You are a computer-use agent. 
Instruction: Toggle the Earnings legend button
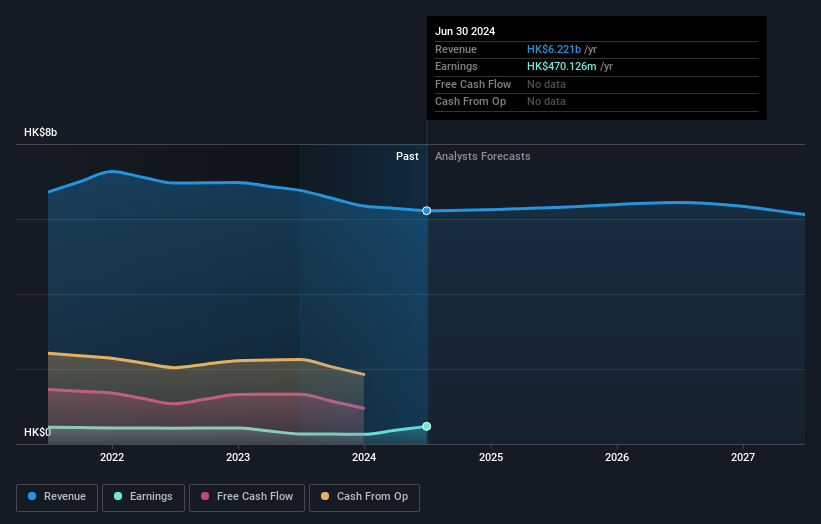(x=143, y=497)
